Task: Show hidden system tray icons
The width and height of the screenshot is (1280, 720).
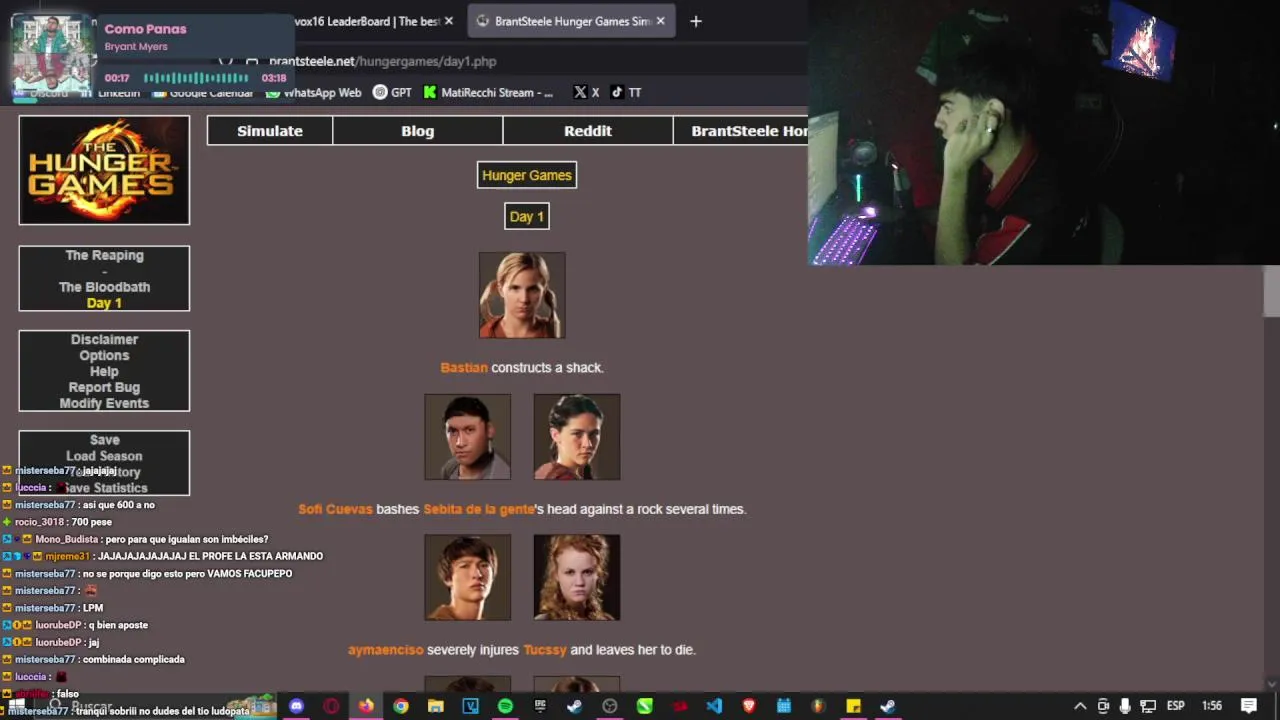Action: (x=1080, y=706)
